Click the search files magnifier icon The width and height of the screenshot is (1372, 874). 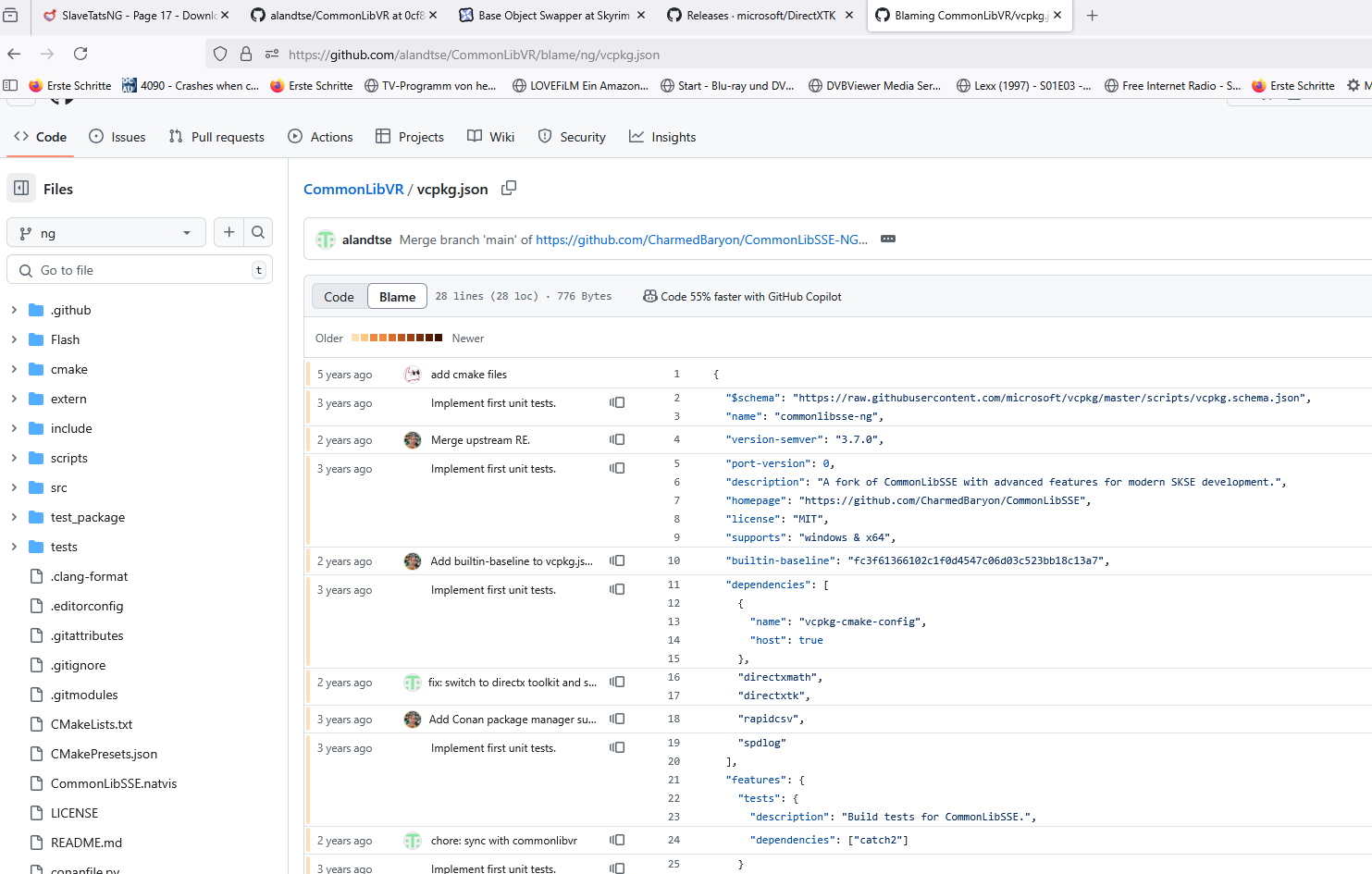pyautogui.click(x=258, y=233)
